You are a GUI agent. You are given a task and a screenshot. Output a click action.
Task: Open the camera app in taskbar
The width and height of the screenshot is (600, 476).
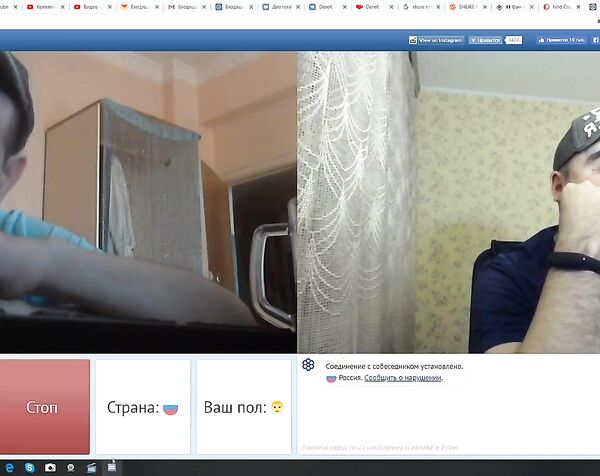pos(50,467)
